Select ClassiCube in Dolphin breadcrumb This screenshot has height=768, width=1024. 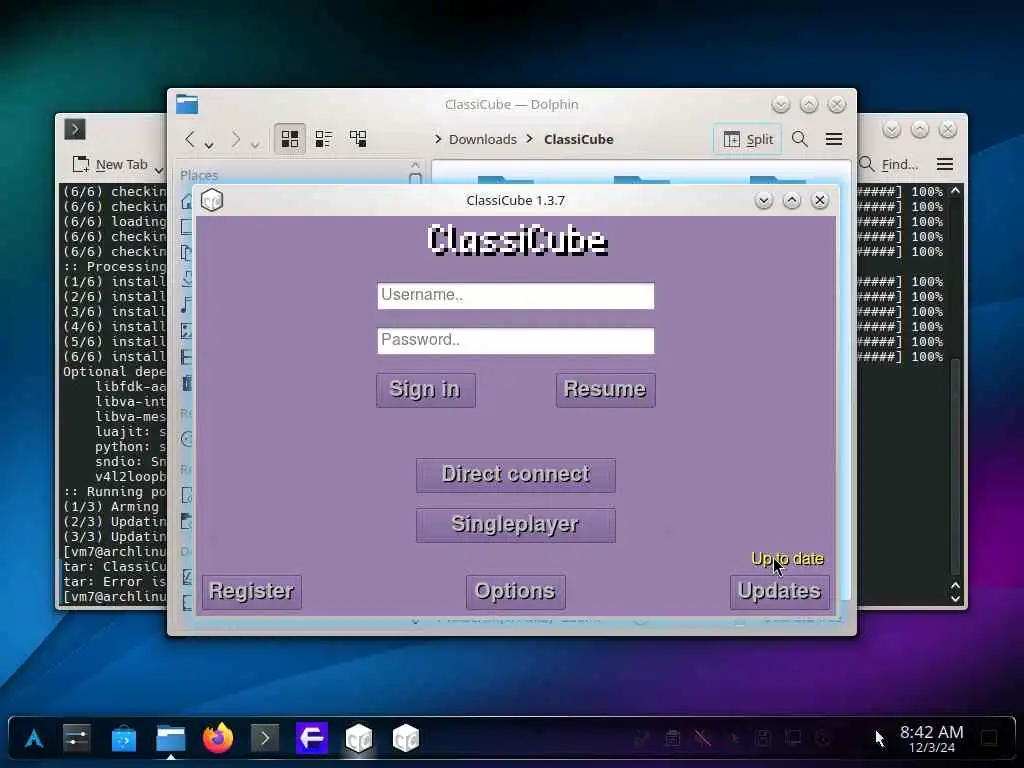point(579,139)
